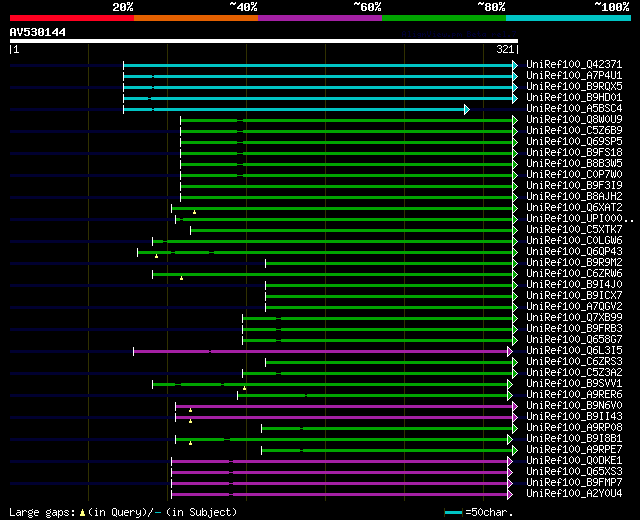Select the truncated UniRef100_UPI000.. label
The width and height of the screenshot is (640, 520).
click(580, 219)
